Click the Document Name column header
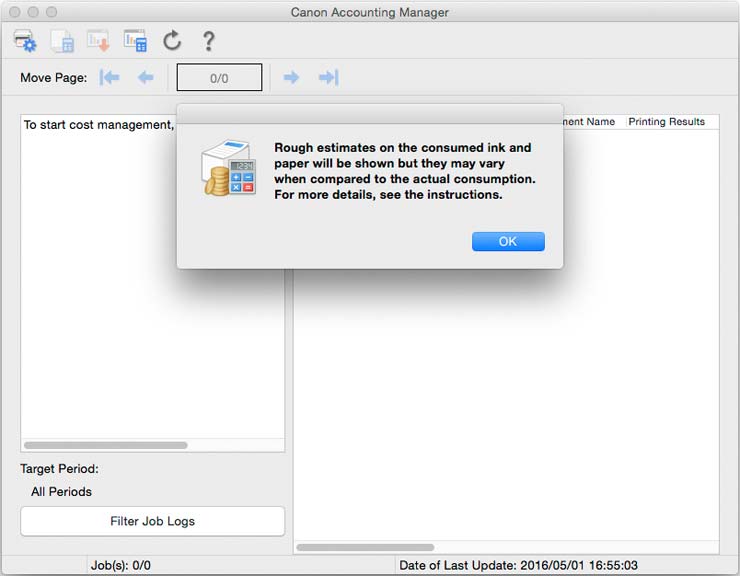This screenshot has width=740, height=576. click(x=589, y=121)
